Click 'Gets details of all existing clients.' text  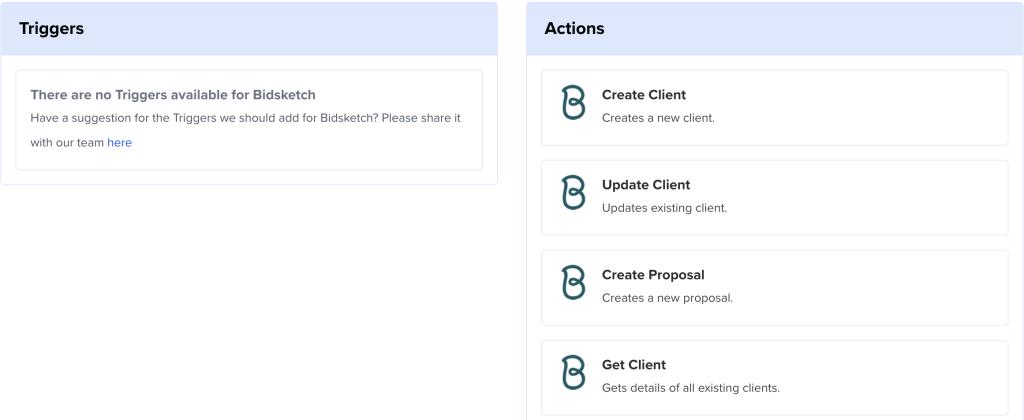click(x=690, y=388)
